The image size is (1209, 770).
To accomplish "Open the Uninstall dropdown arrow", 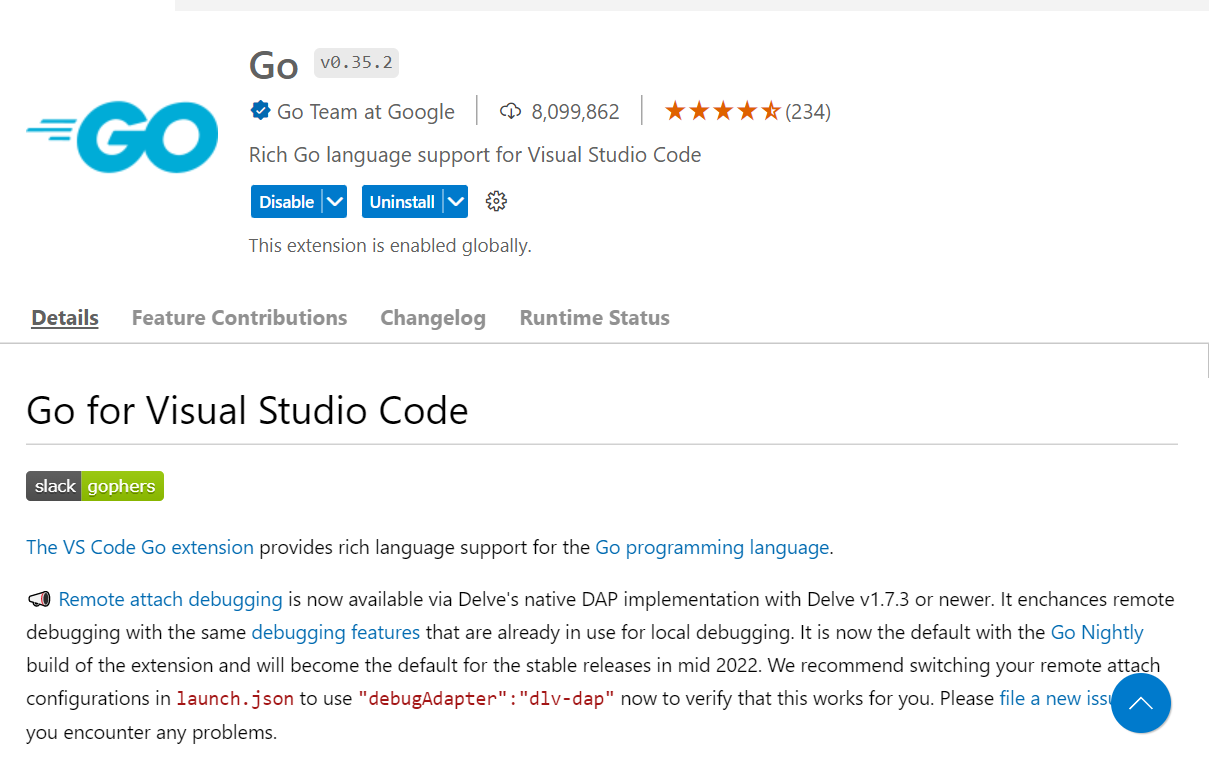I will 456,202.
